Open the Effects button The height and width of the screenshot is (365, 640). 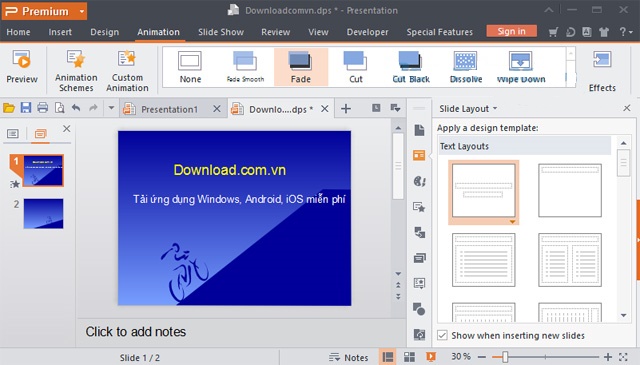602,71
